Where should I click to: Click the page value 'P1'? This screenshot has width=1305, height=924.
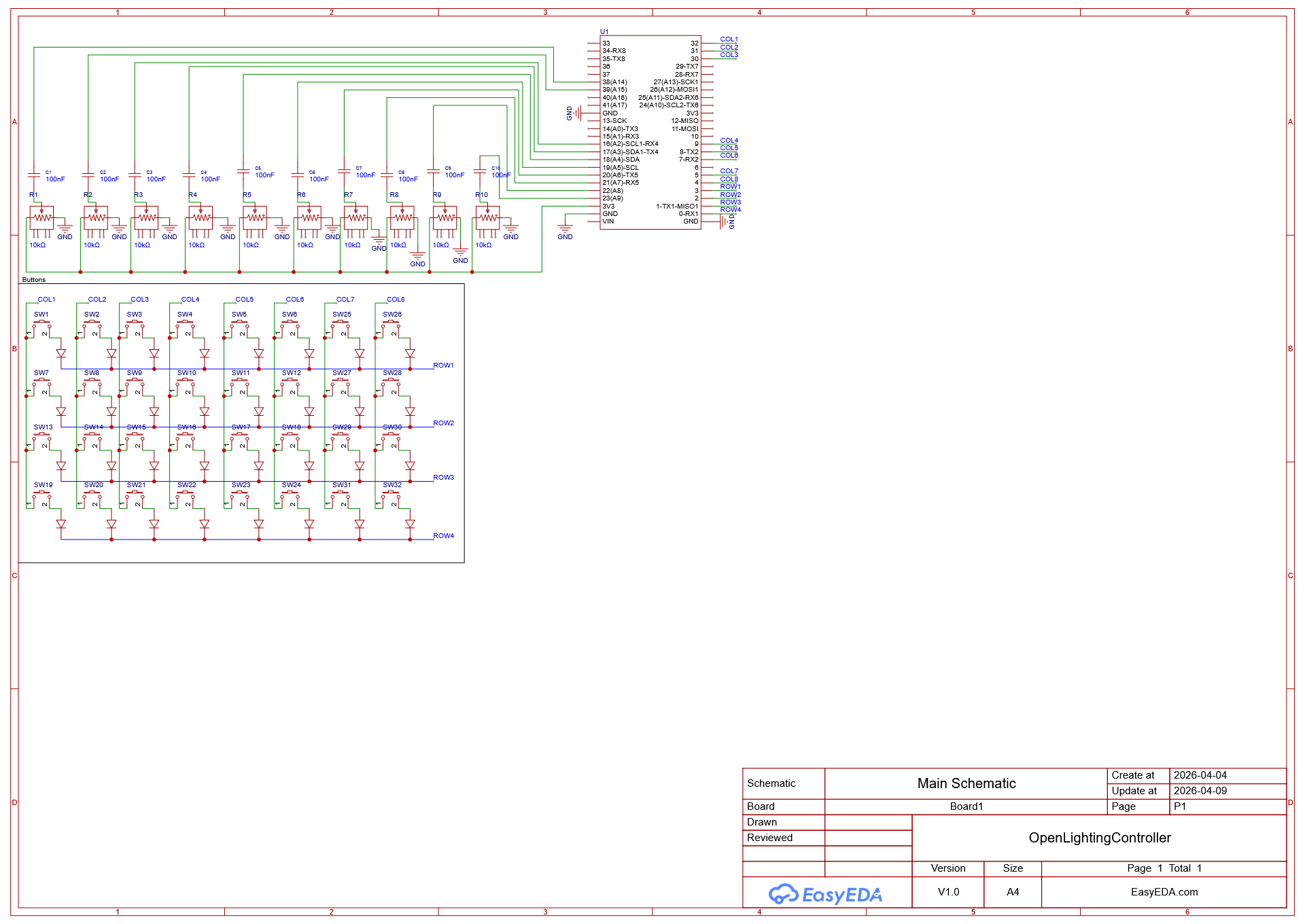click(x=1179, y=806)
